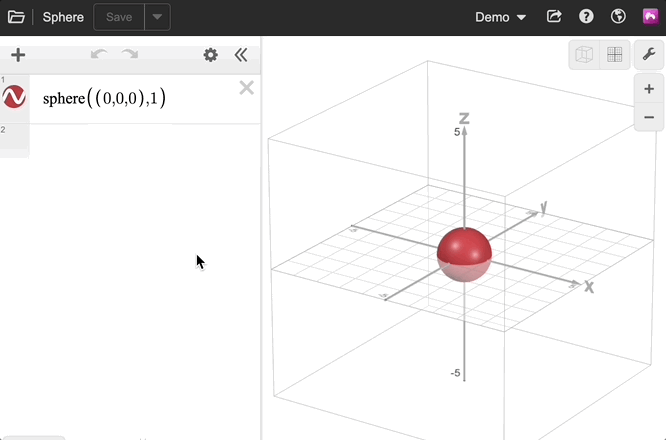The image size is (666, 440).
Task: Click the Sphere graph title
Action: pyautogui.click(x=63, y=17)
